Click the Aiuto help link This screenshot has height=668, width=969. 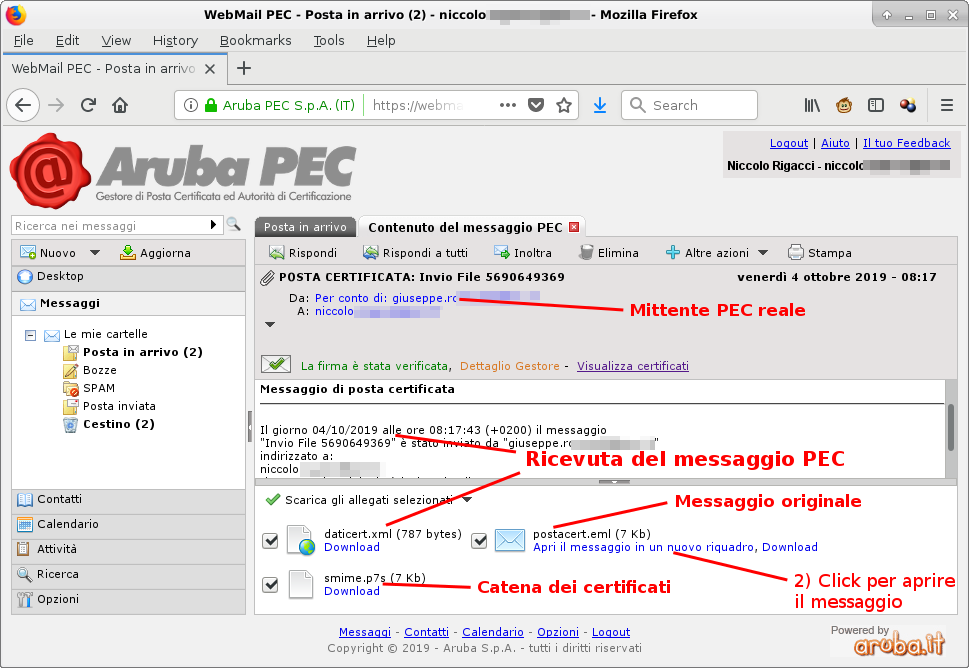836,143
